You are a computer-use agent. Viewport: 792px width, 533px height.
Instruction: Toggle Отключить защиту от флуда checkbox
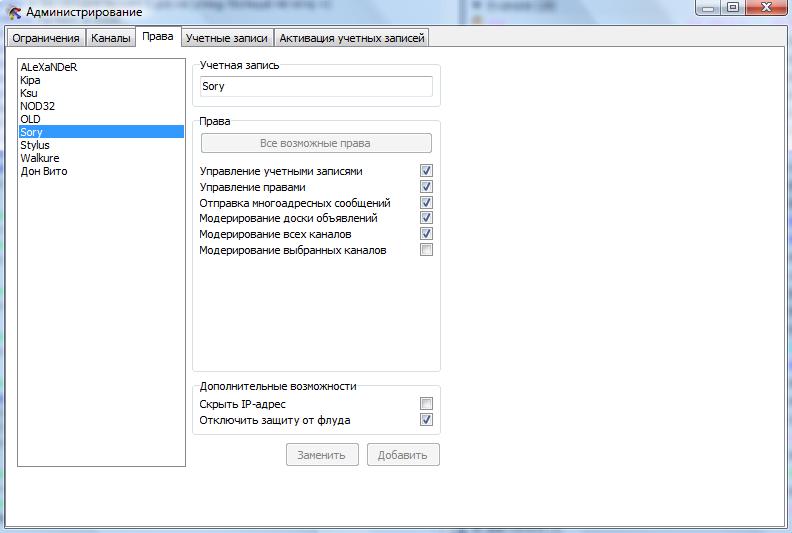pyautogui.click(x=426, y=420)
